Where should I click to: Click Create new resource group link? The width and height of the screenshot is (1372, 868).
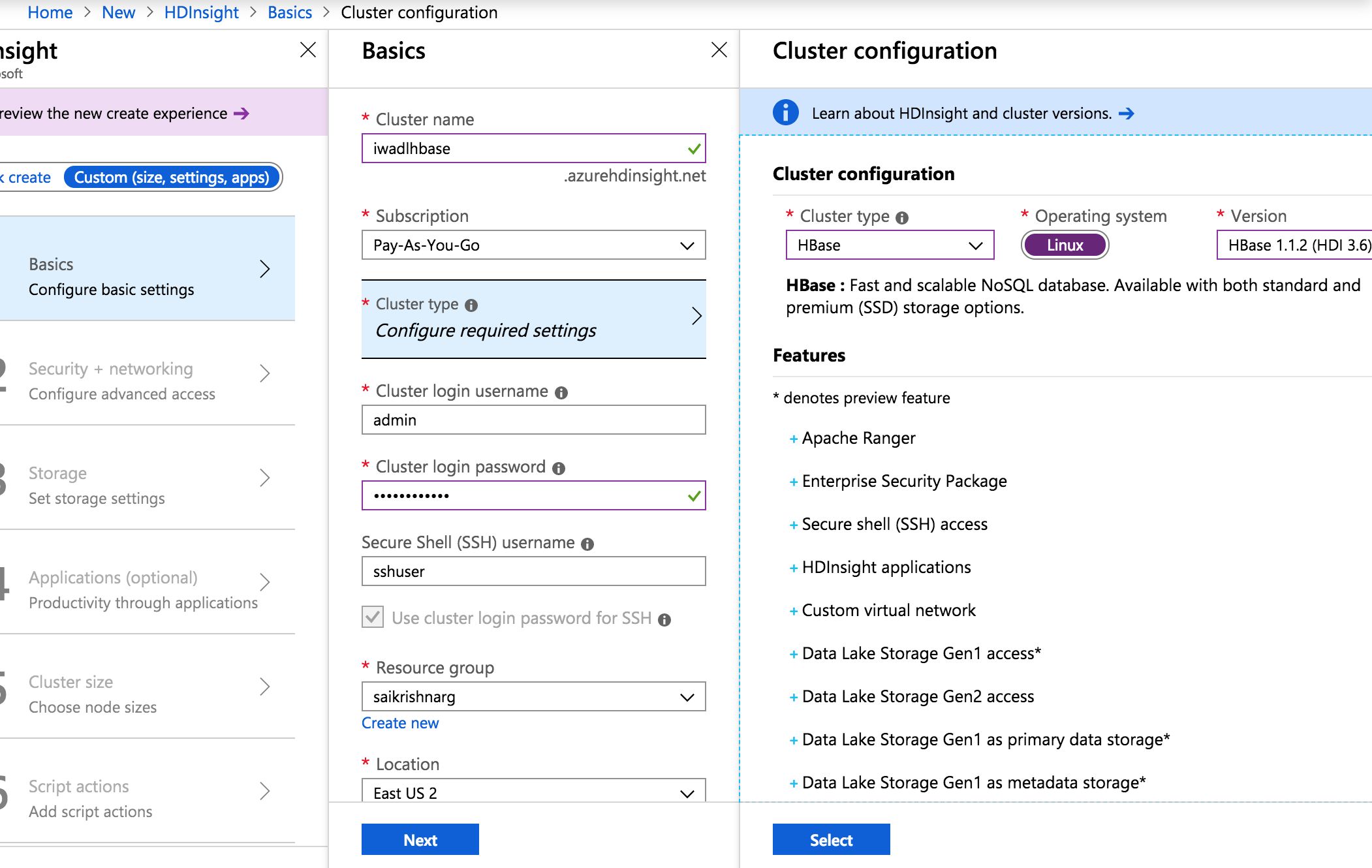400,723
